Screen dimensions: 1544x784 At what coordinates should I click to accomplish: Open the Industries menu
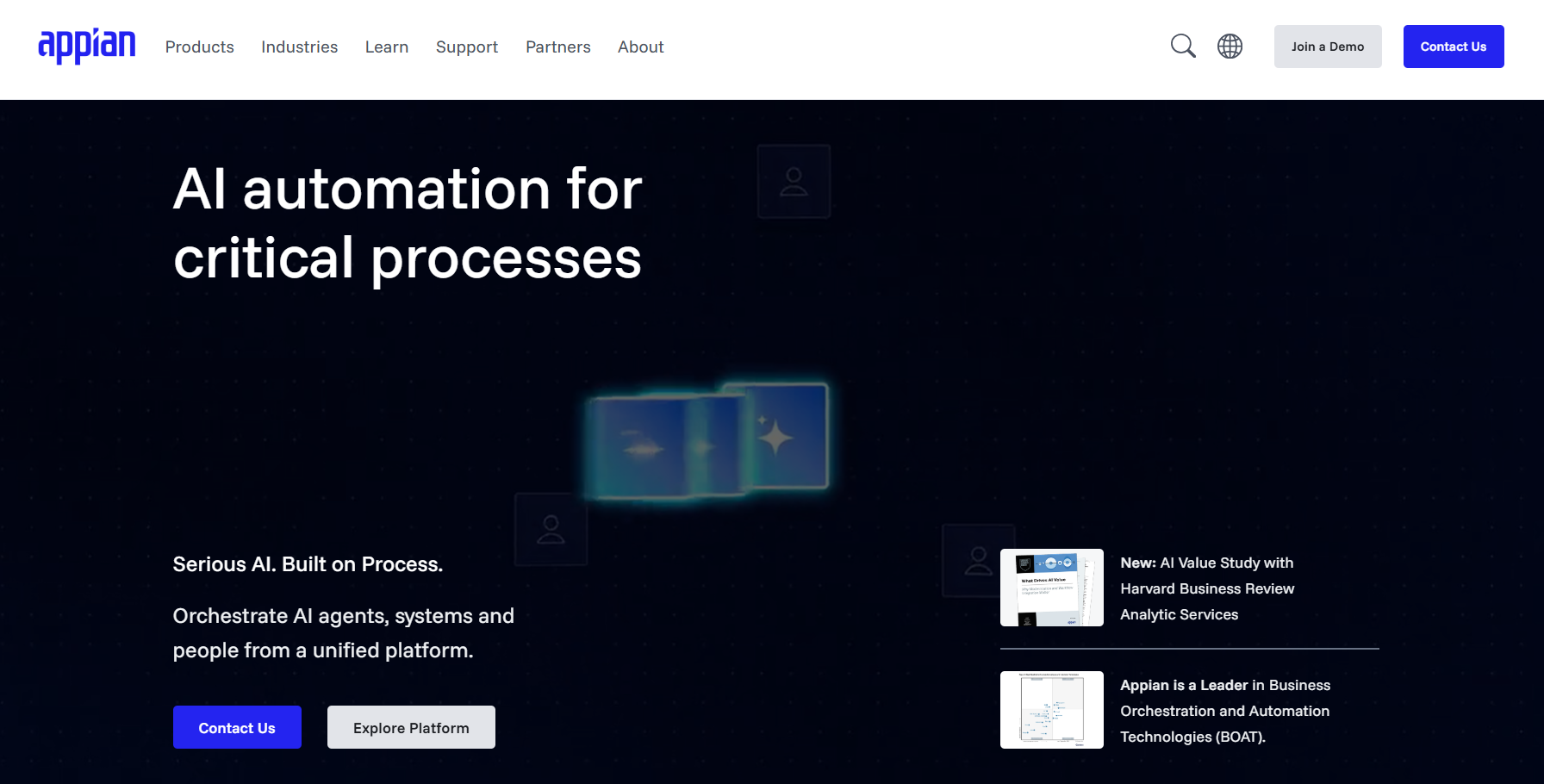pos(300,47)
